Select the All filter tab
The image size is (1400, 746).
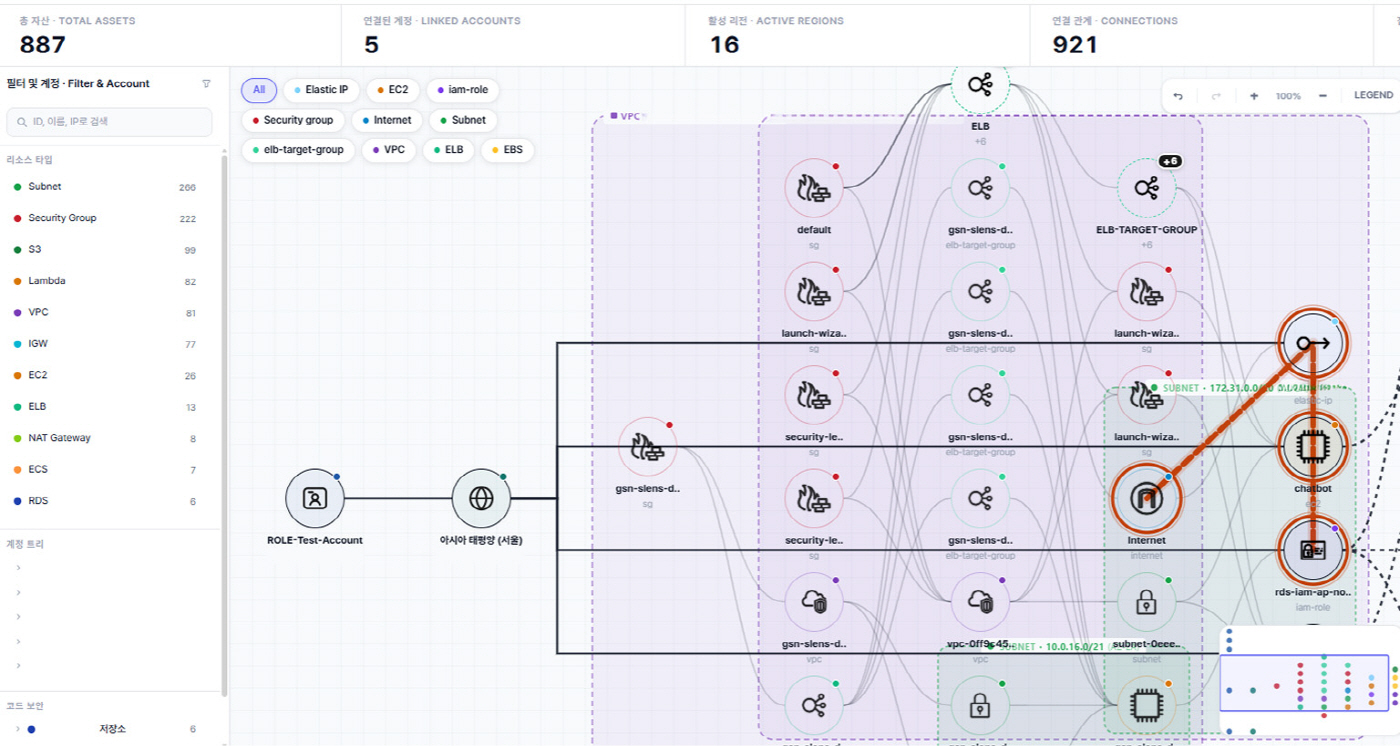tap(259, 90)
